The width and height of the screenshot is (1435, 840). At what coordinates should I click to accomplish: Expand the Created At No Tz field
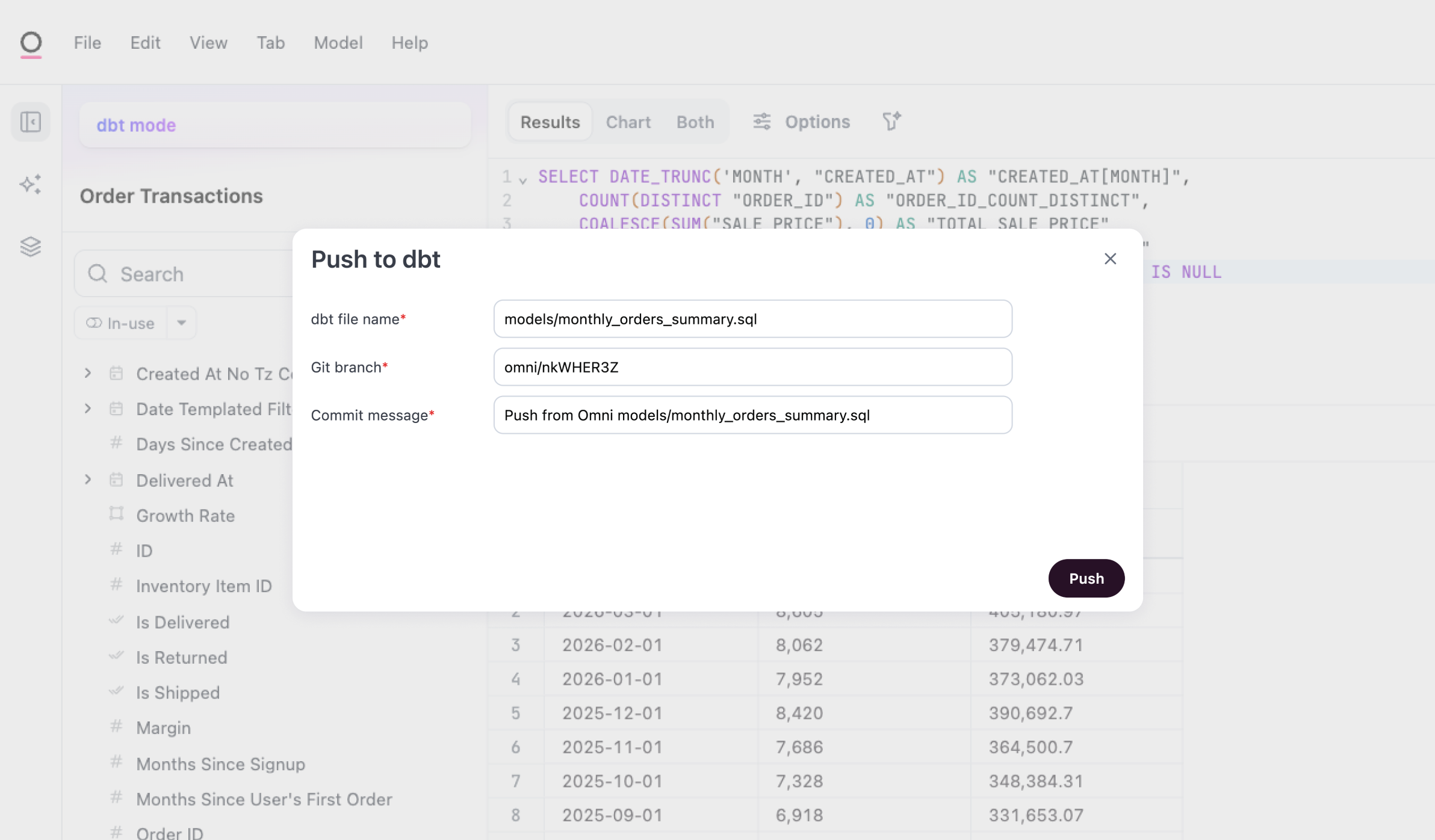pos(88,374)
